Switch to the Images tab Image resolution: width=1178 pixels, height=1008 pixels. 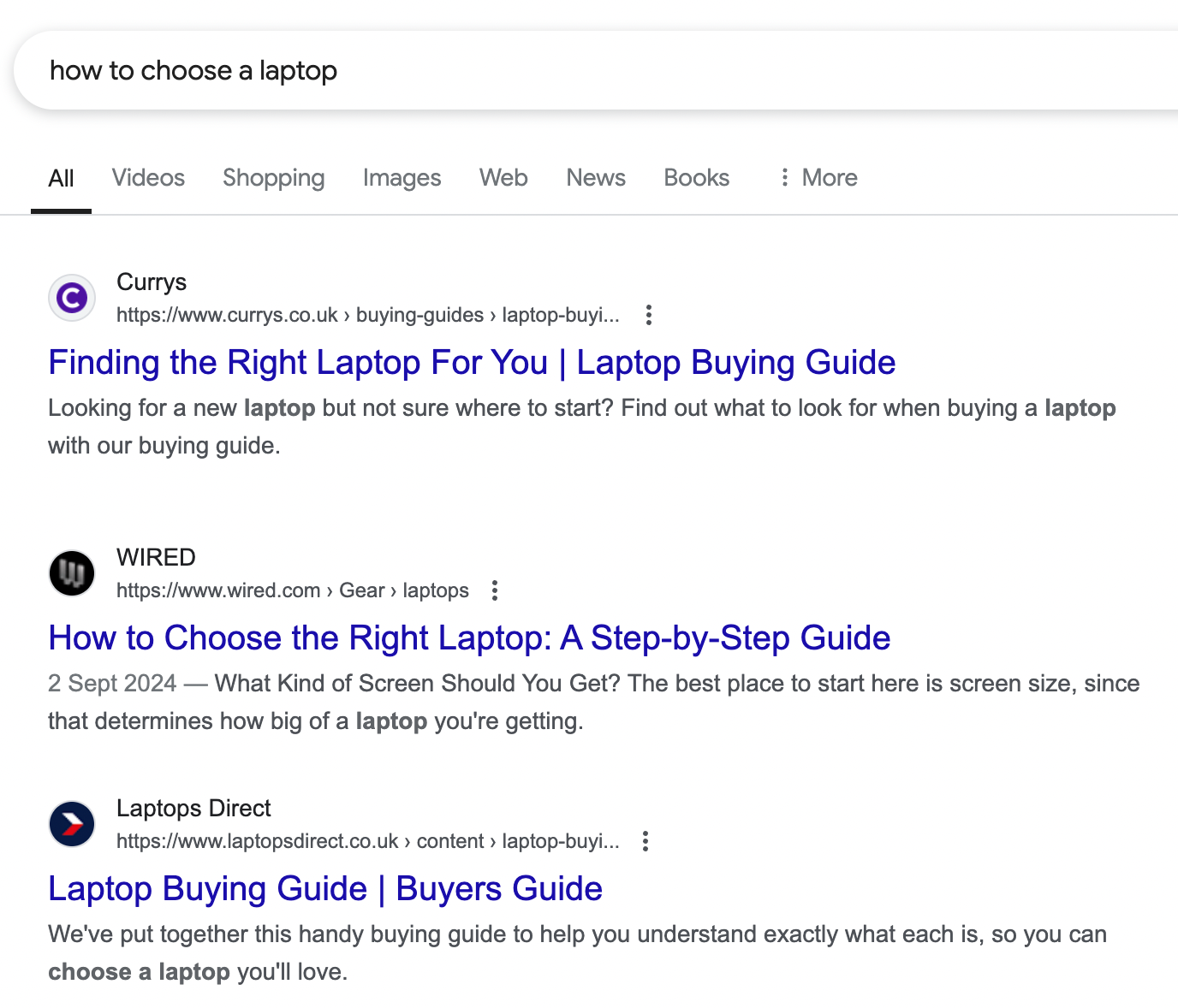click(402, 178)
